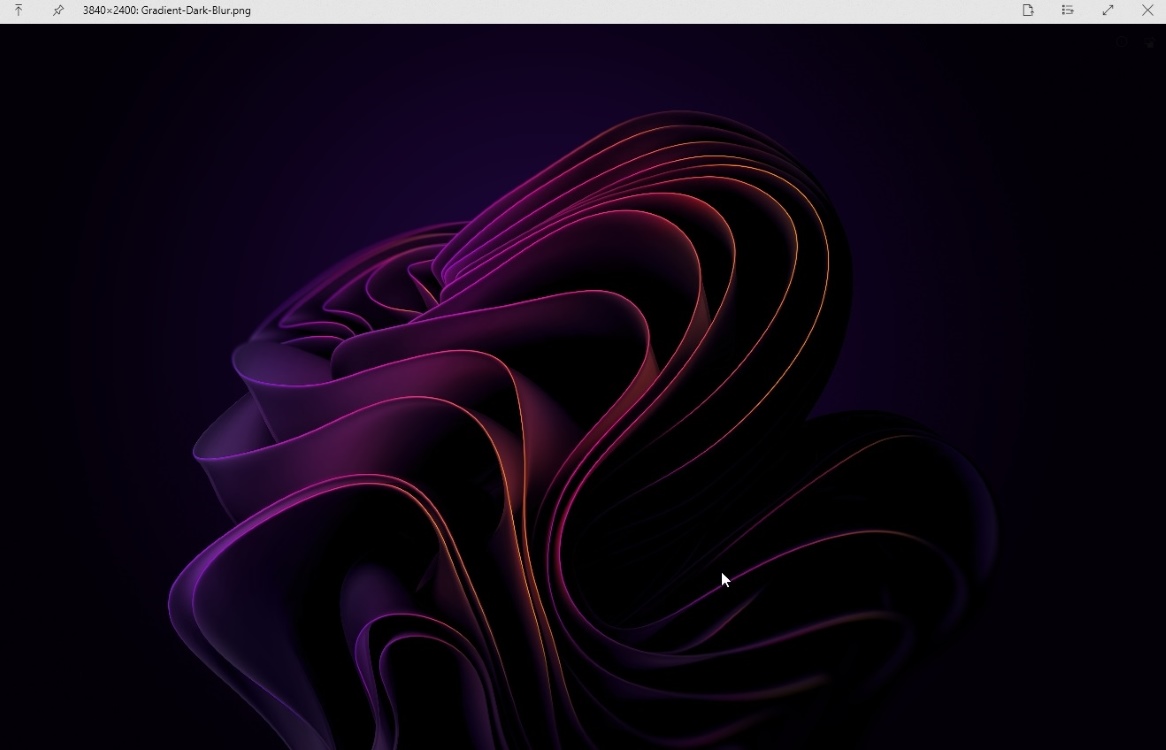The width and height of the screenshot is (1166, 750).
Task: Click the dark top-left corner of the image
Action: pos(30,50)
